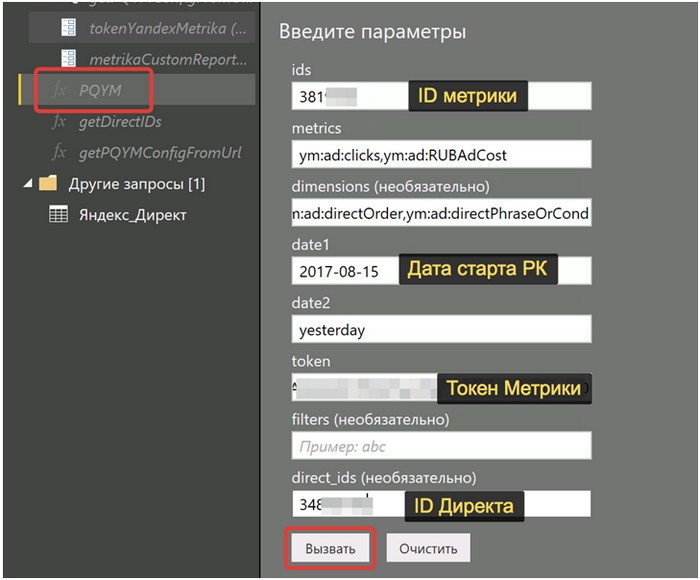This screenshot has width=700, height=580.
Task: Click the metrikaCustomReport table icon
Action: click(x=69, y=58)
